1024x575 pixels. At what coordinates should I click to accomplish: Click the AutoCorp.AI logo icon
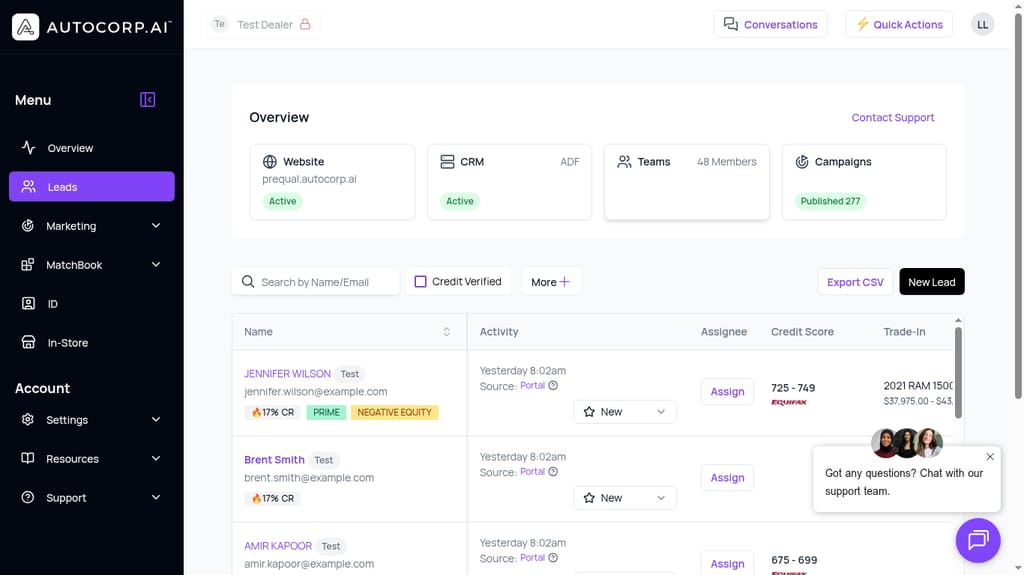pos(25,27)
